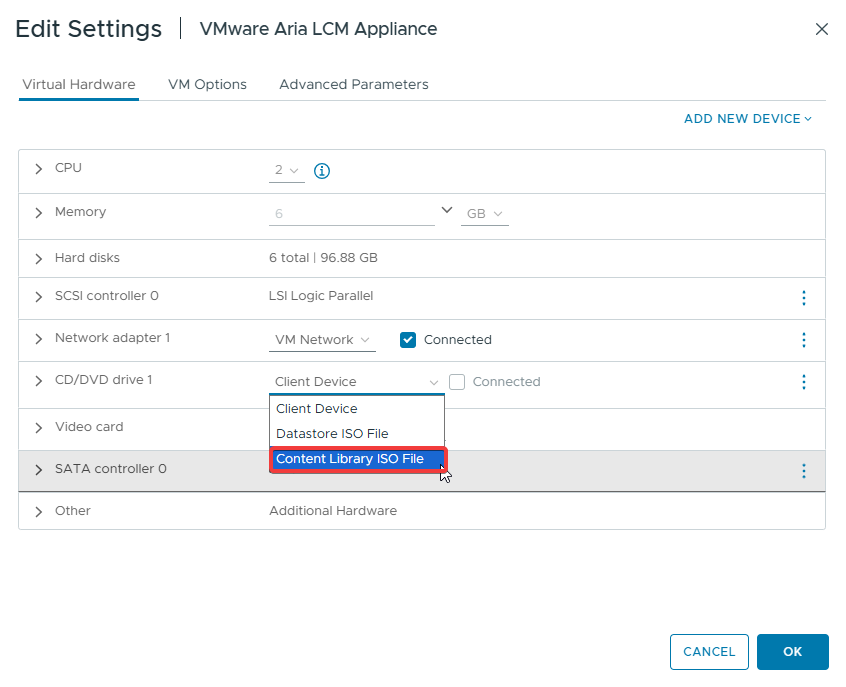
Task: Confirm settings with the OK button
Action: click(x=793, y=652)
